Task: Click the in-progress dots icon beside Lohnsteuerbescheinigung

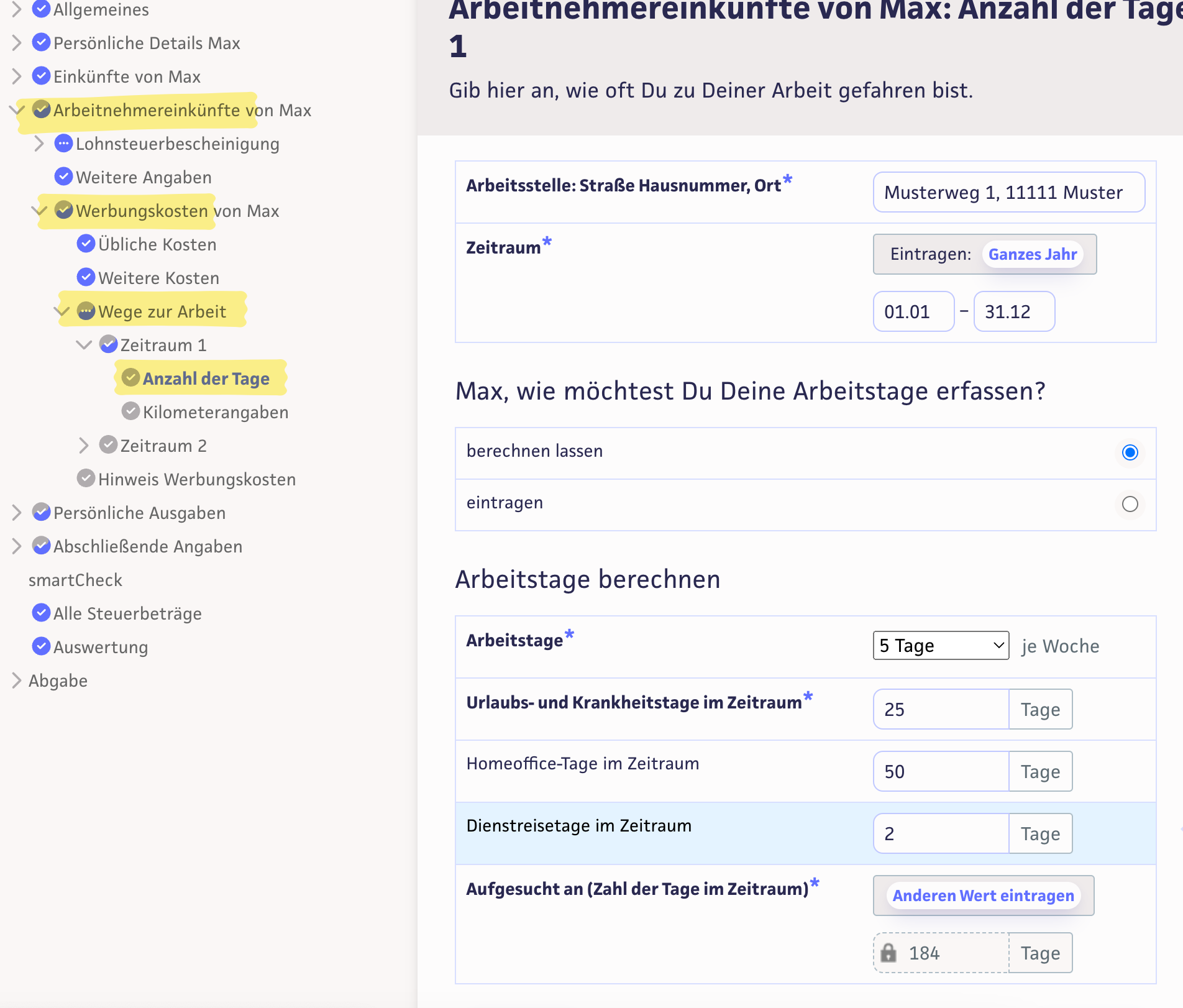Action: (x=63, y=143)
